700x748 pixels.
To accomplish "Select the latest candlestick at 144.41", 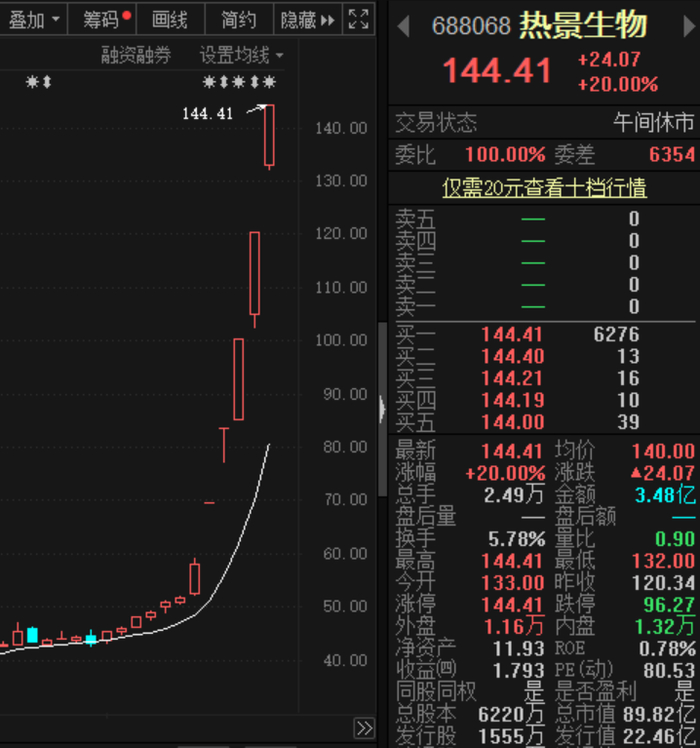I will tap(269, 136).
